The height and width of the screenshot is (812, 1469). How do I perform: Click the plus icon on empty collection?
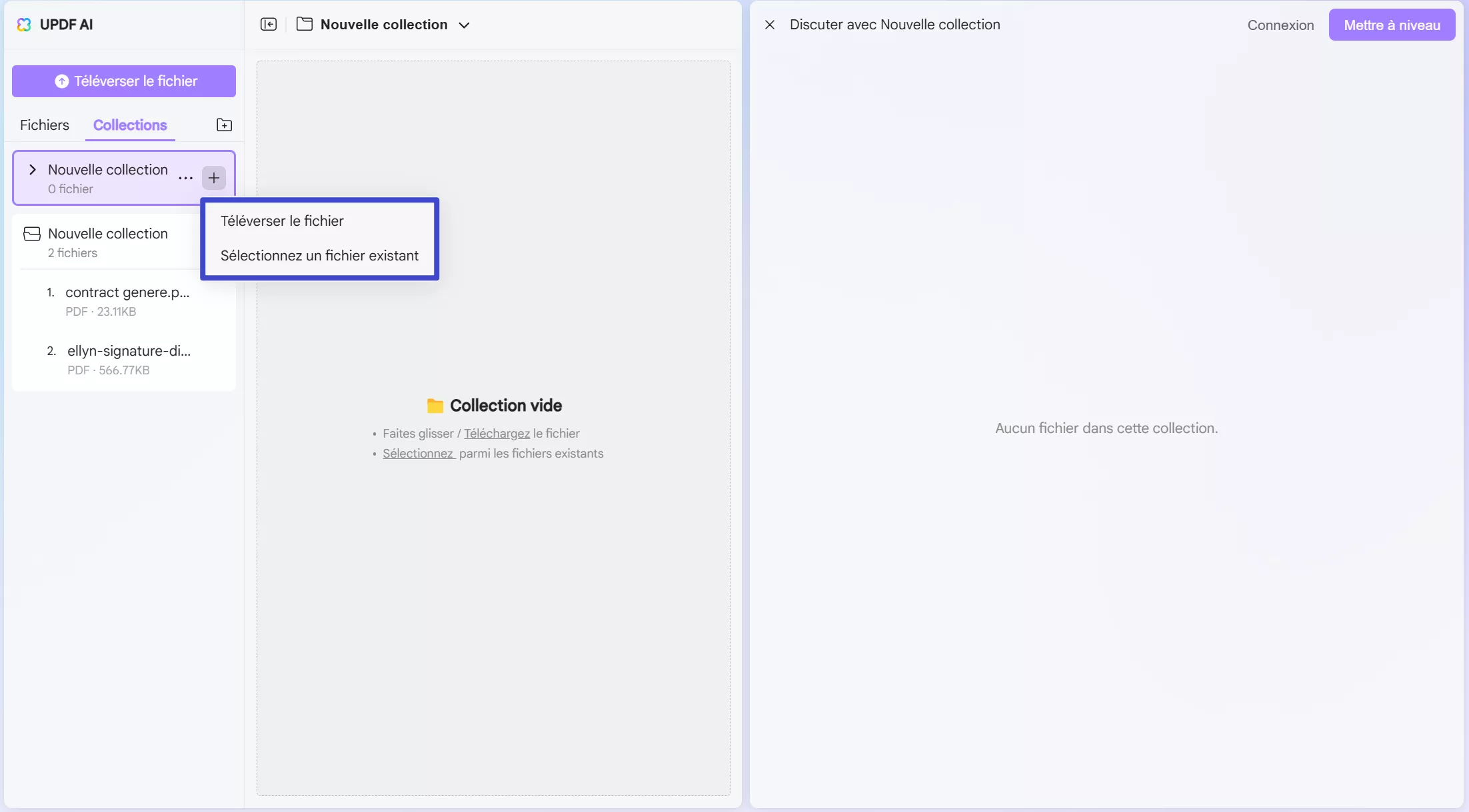pos(214,178)
